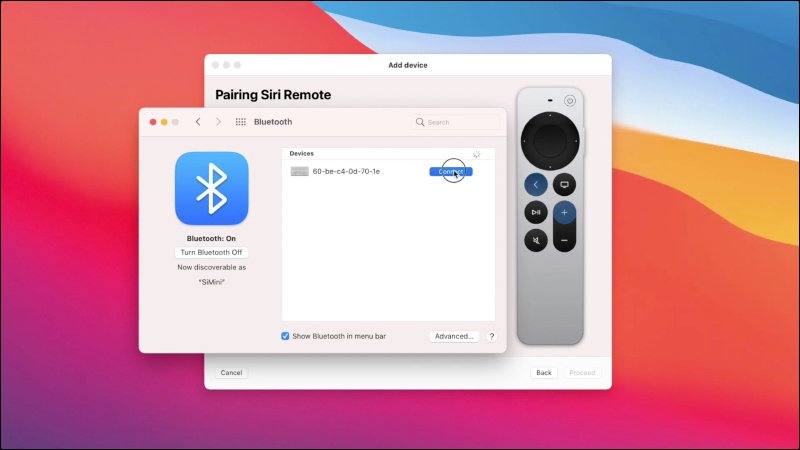Click the Connect button for 60-be-c4-0d-70-1e
The height and width of the screenshot is (450, 800).
click(451, 171)
